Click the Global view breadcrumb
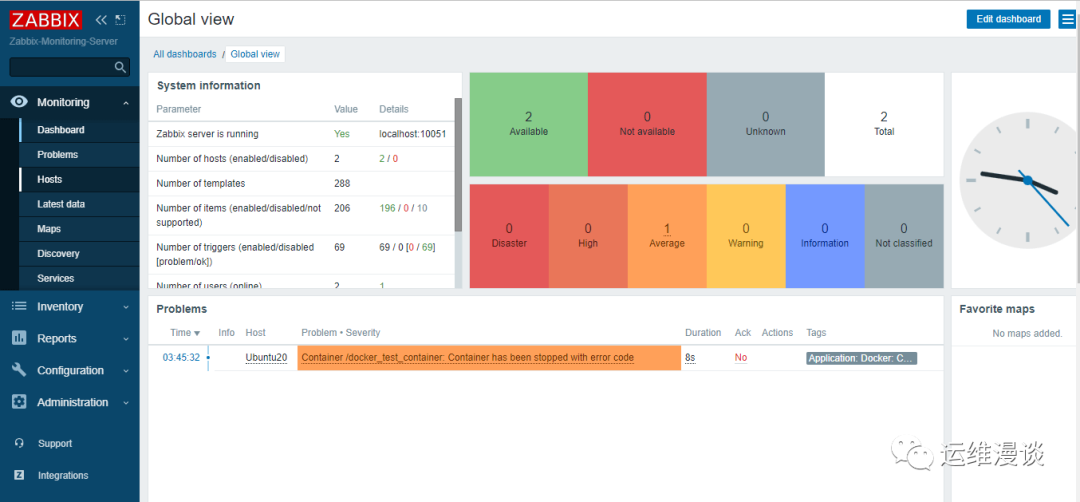This screenshot has height=502, width=1080. coord(255,54)
